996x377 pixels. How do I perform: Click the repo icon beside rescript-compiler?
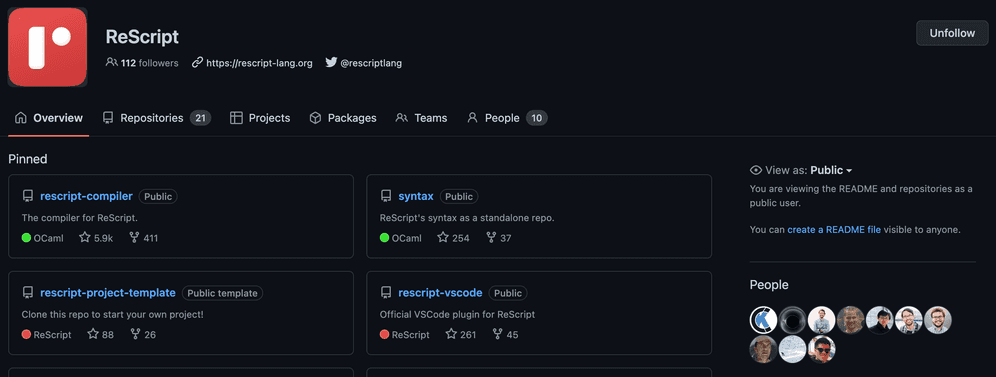point(27,196)
